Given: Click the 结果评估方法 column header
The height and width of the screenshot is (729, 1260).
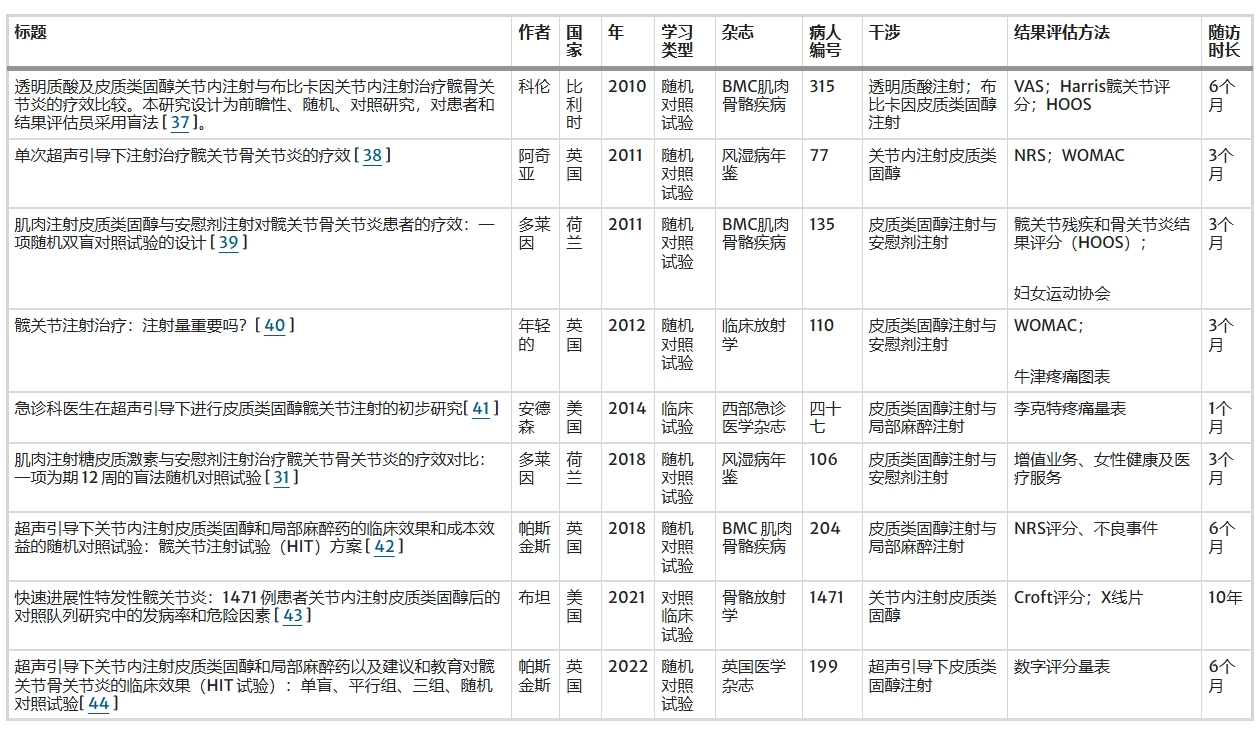Looking at the screenshot, I should 1061,32.
